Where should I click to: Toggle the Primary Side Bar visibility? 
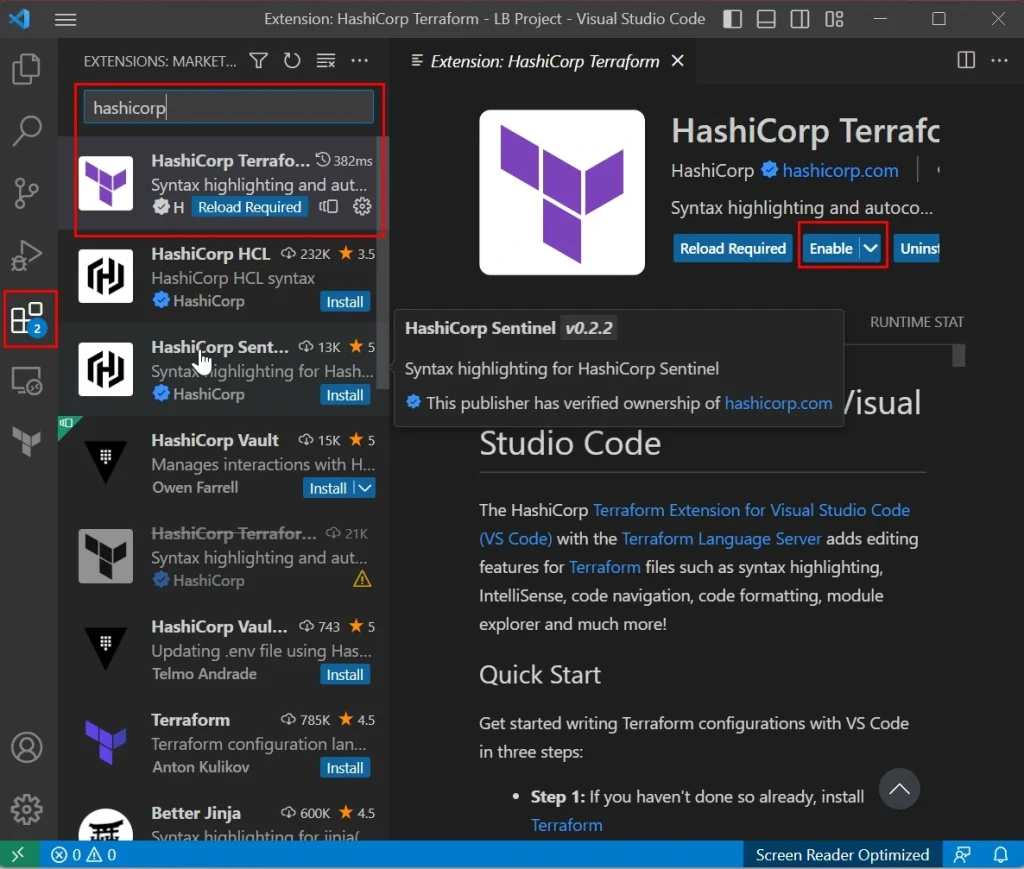pos(732,19)
